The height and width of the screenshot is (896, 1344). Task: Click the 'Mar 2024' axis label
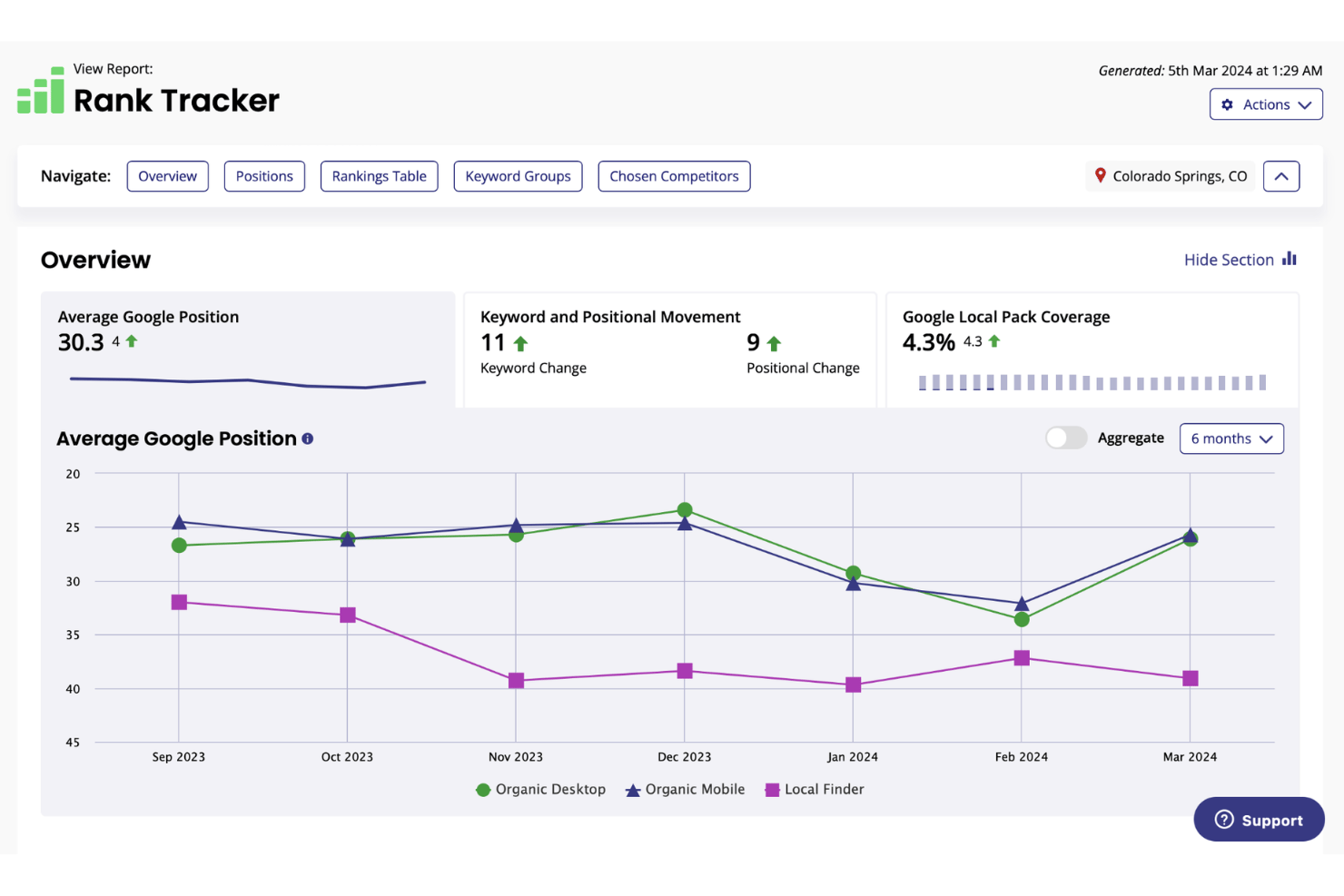tap(1190, 757)
